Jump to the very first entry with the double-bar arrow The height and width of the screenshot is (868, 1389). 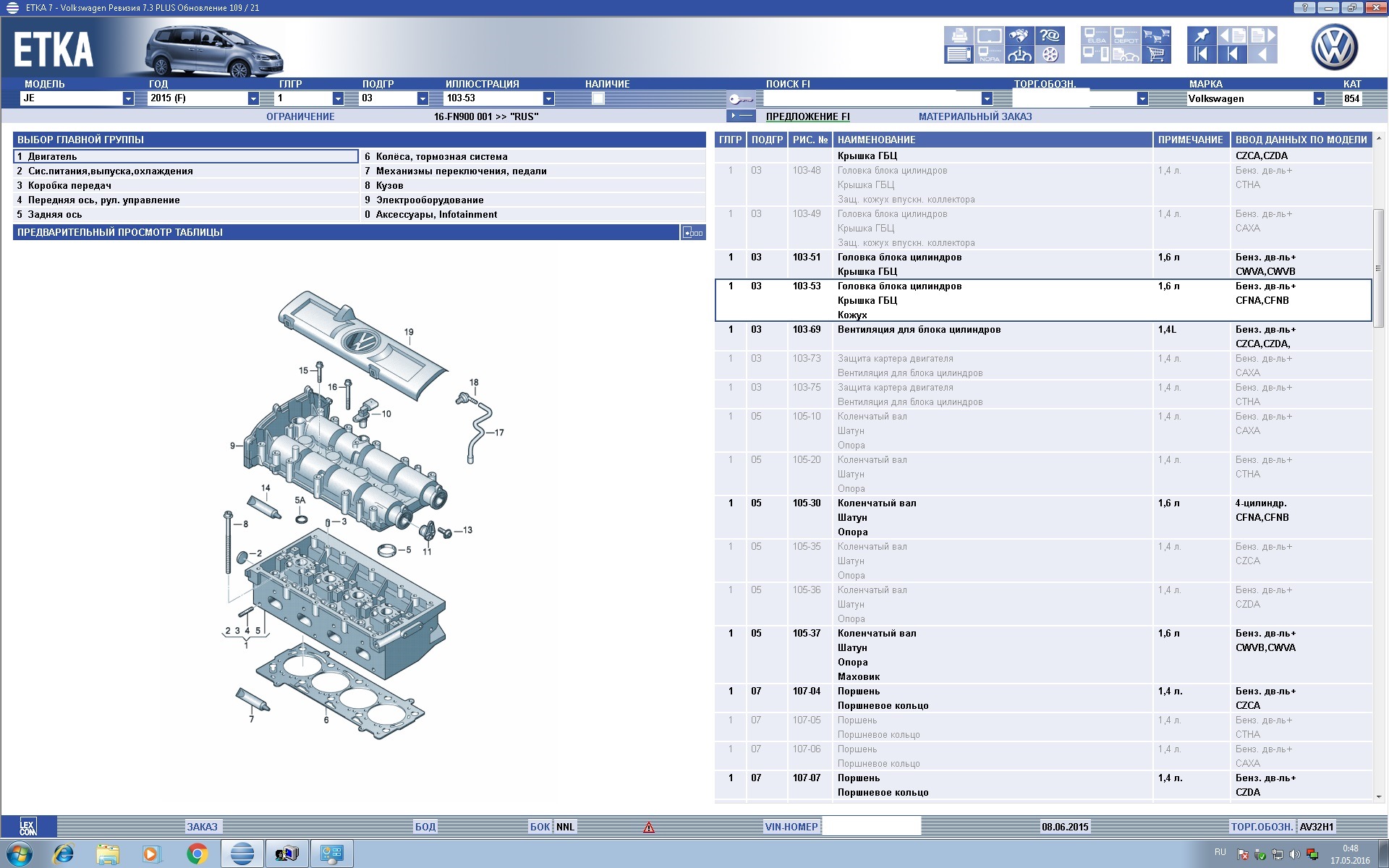pyautogui.click(x=1202, y=54)
